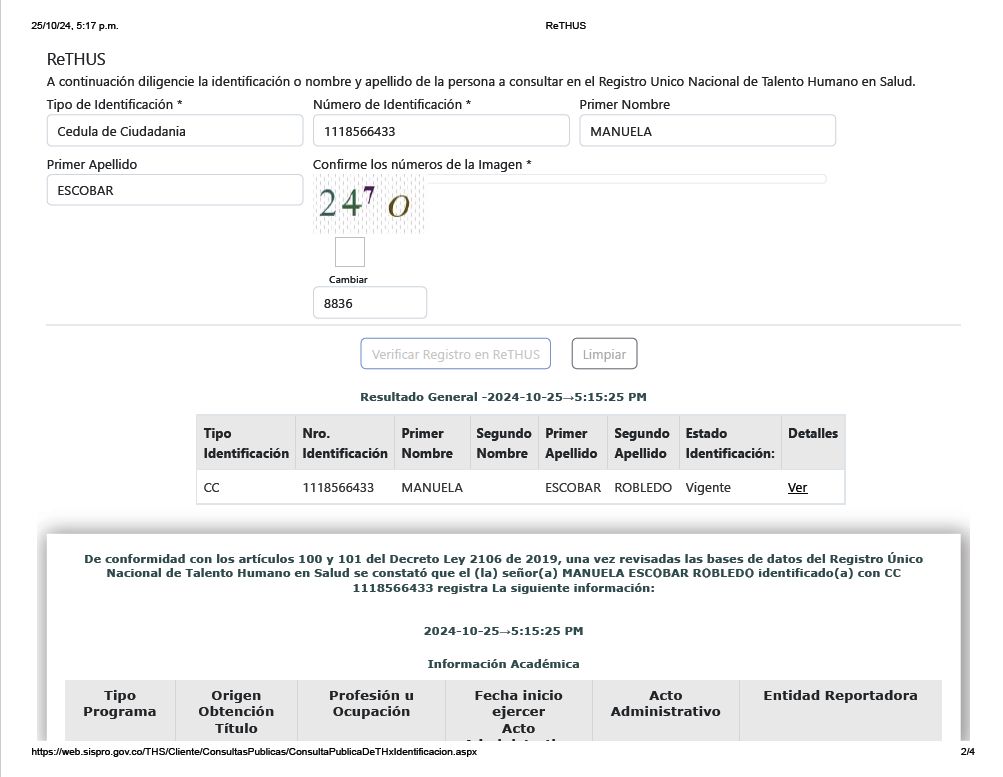1003x777 pixels.
Task: Click the Cambiar captcha refresh icon
Action: tap(349, 252)
